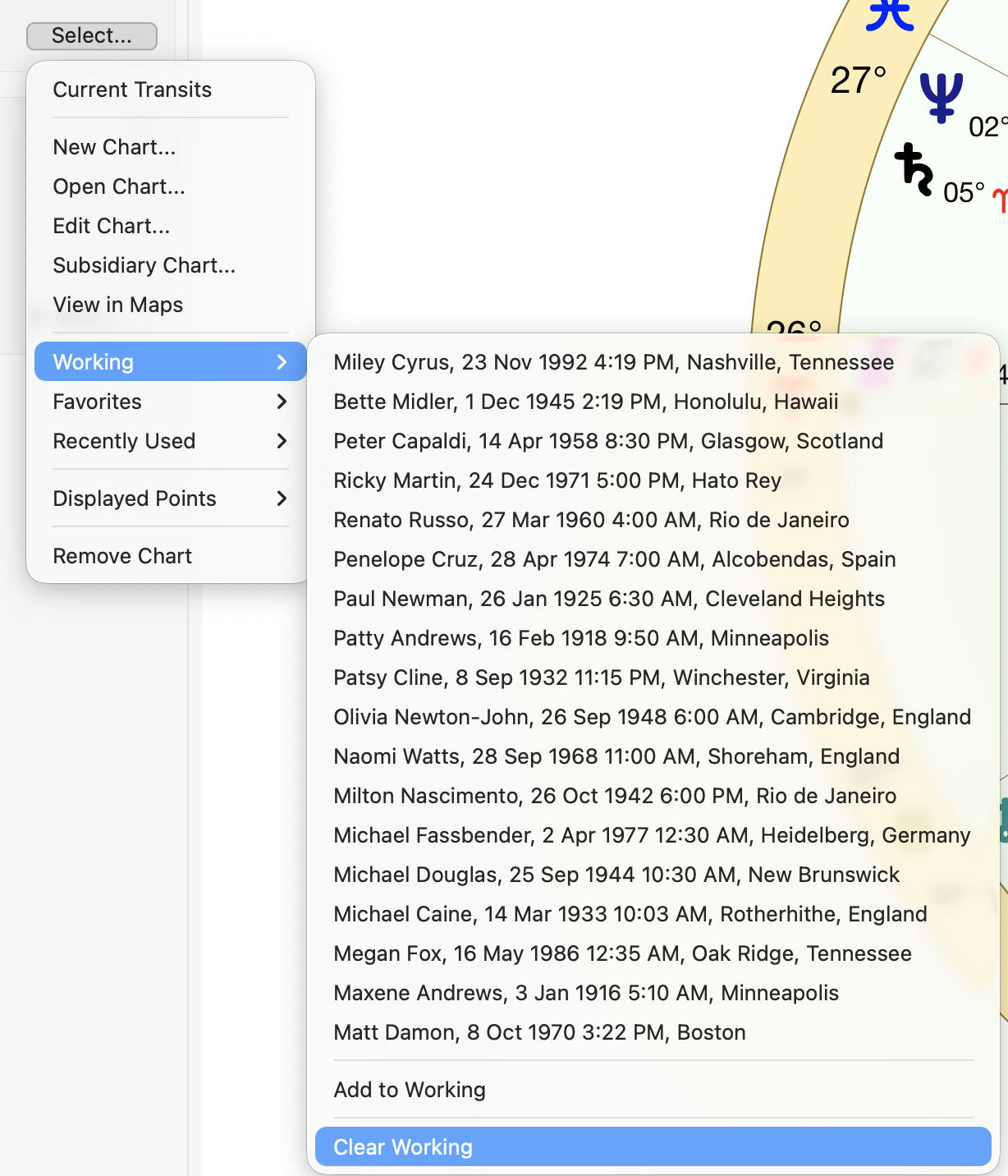1008x1176 pixels.
Task: Select Michael Douglas chart entry
Action: (x=653, y=875)
